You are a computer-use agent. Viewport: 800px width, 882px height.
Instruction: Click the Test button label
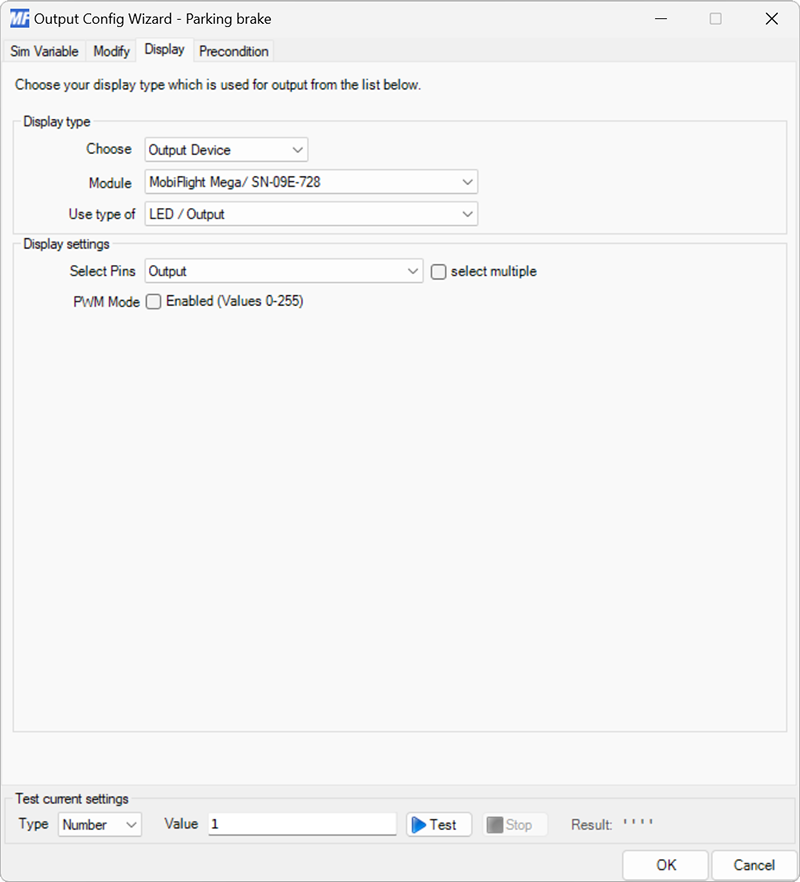pyautogui.click(x=443, y=824)
